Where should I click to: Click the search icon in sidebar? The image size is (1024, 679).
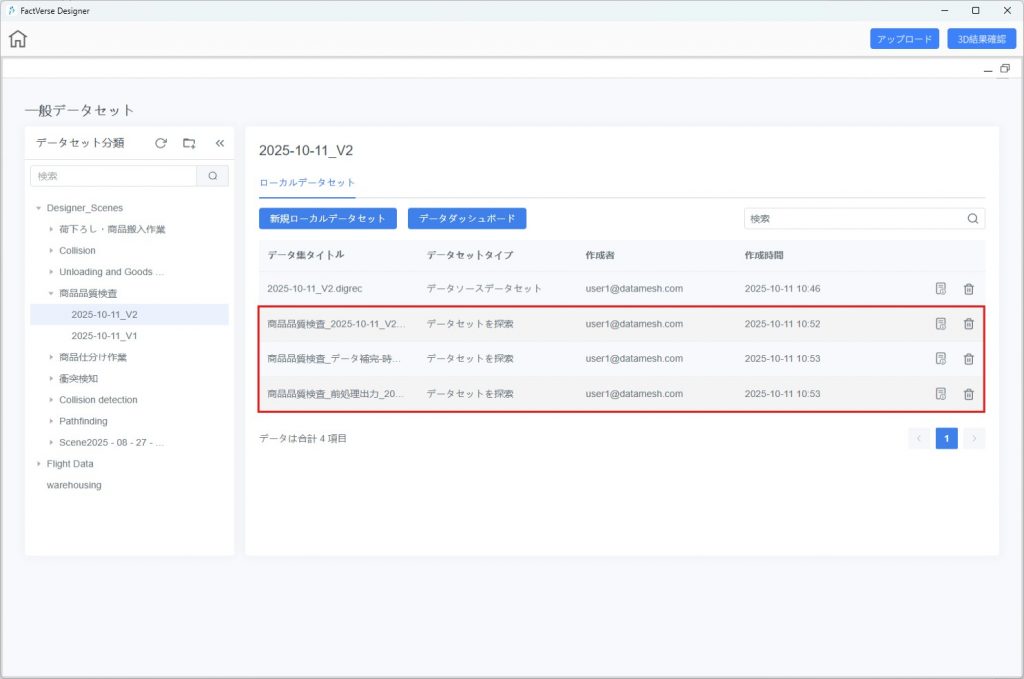pyautogui.click(x=213, y=176)
